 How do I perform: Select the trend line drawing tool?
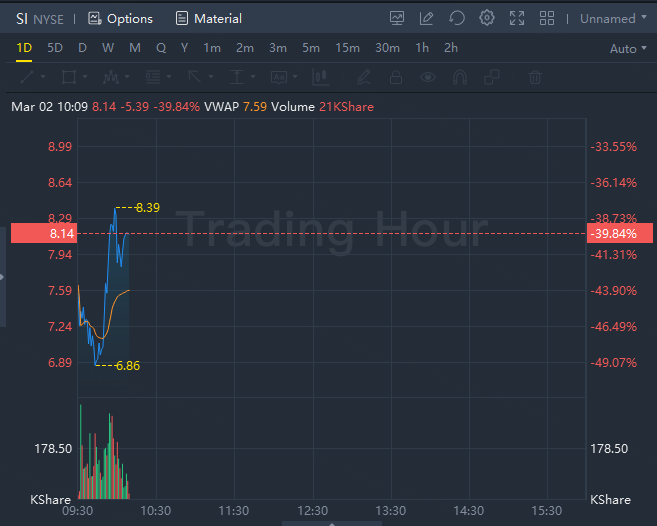click(x=27, y=77)
